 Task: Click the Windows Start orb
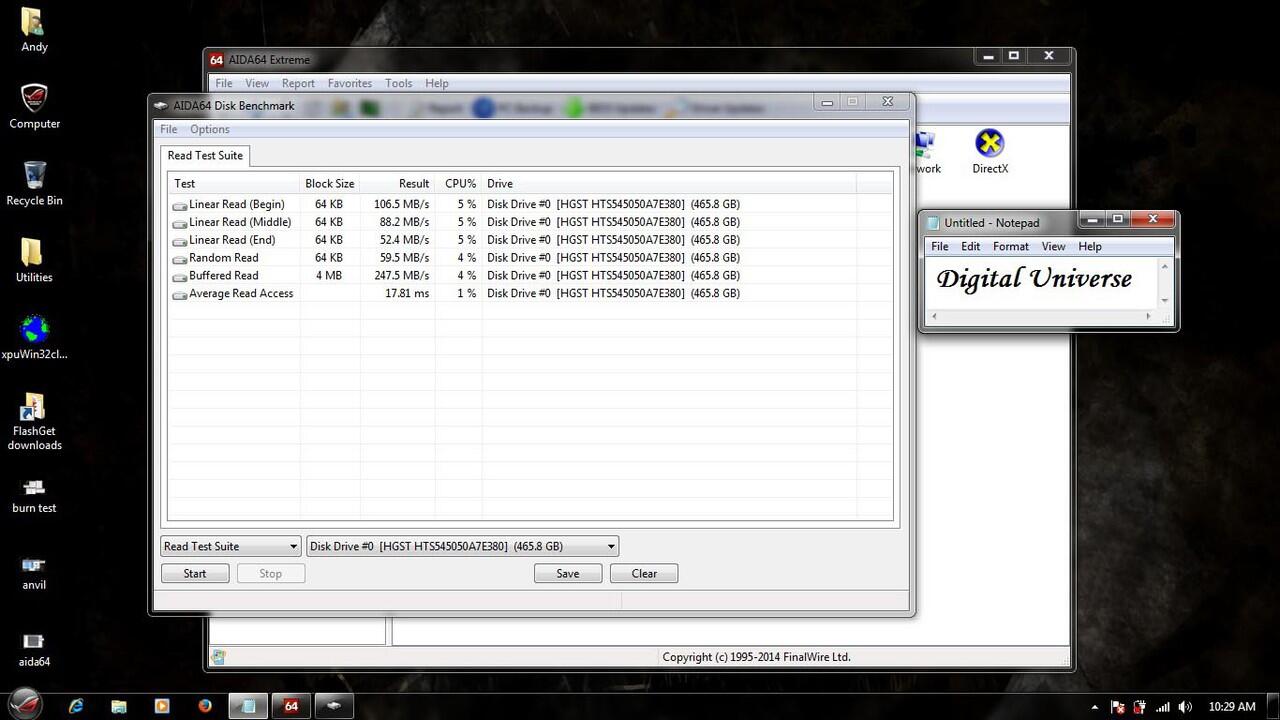(x=27, y=704)
